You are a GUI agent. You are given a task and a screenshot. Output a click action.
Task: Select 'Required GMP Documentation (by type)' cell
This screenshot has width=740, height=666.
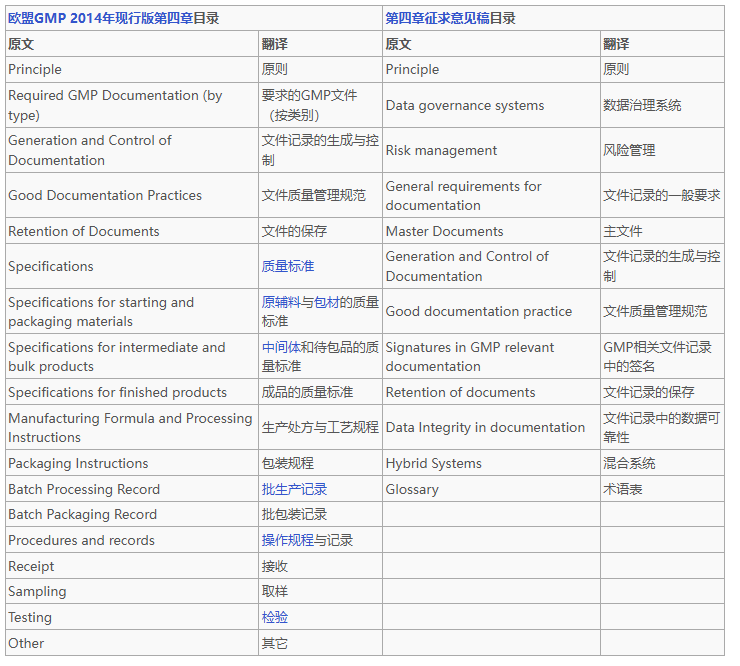(132, 105)
